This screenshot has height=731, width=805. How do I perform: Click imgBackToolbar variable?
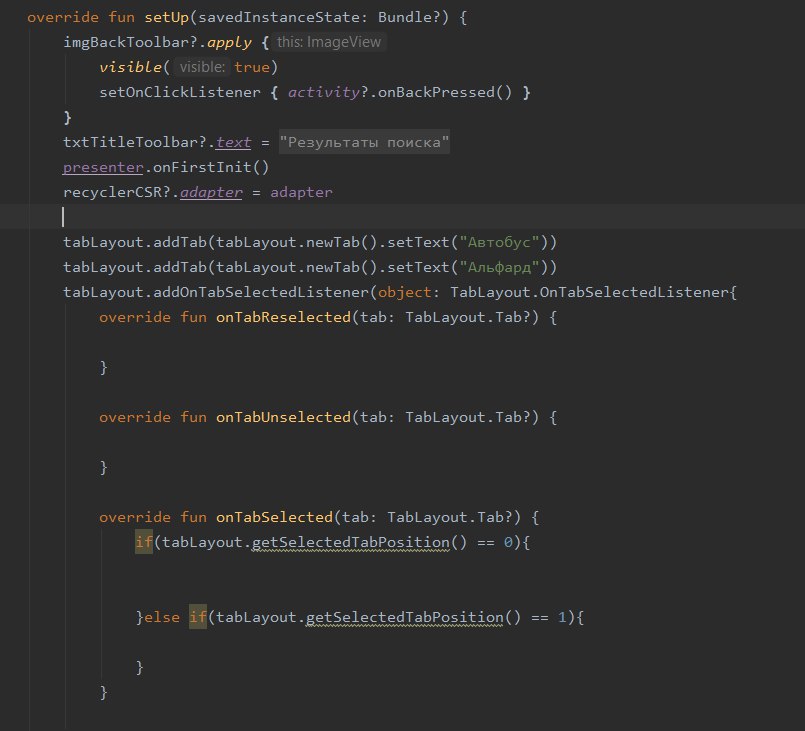(126, 42)
